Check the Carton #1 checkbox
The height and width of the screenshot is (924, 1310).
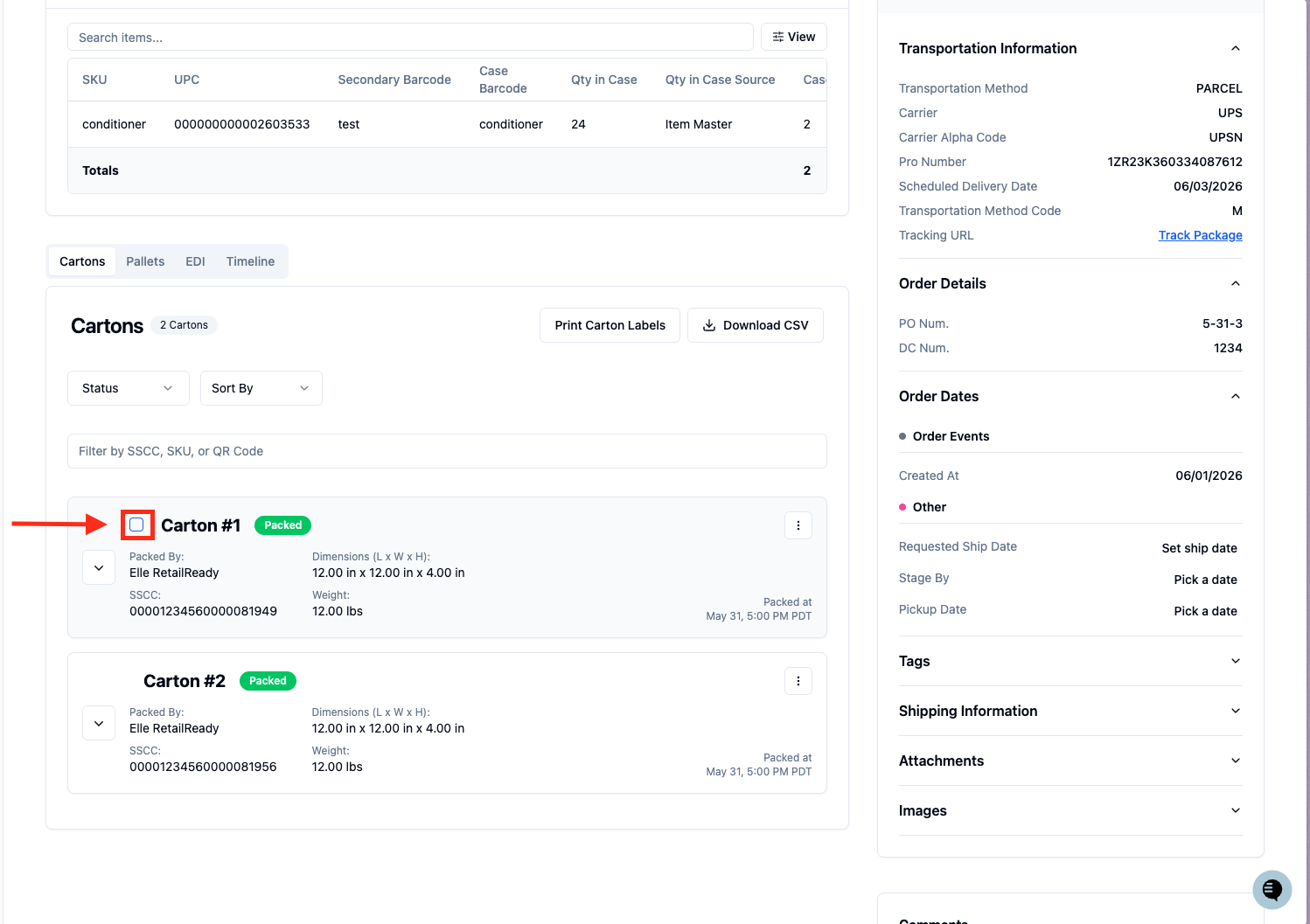coord(136,525)
